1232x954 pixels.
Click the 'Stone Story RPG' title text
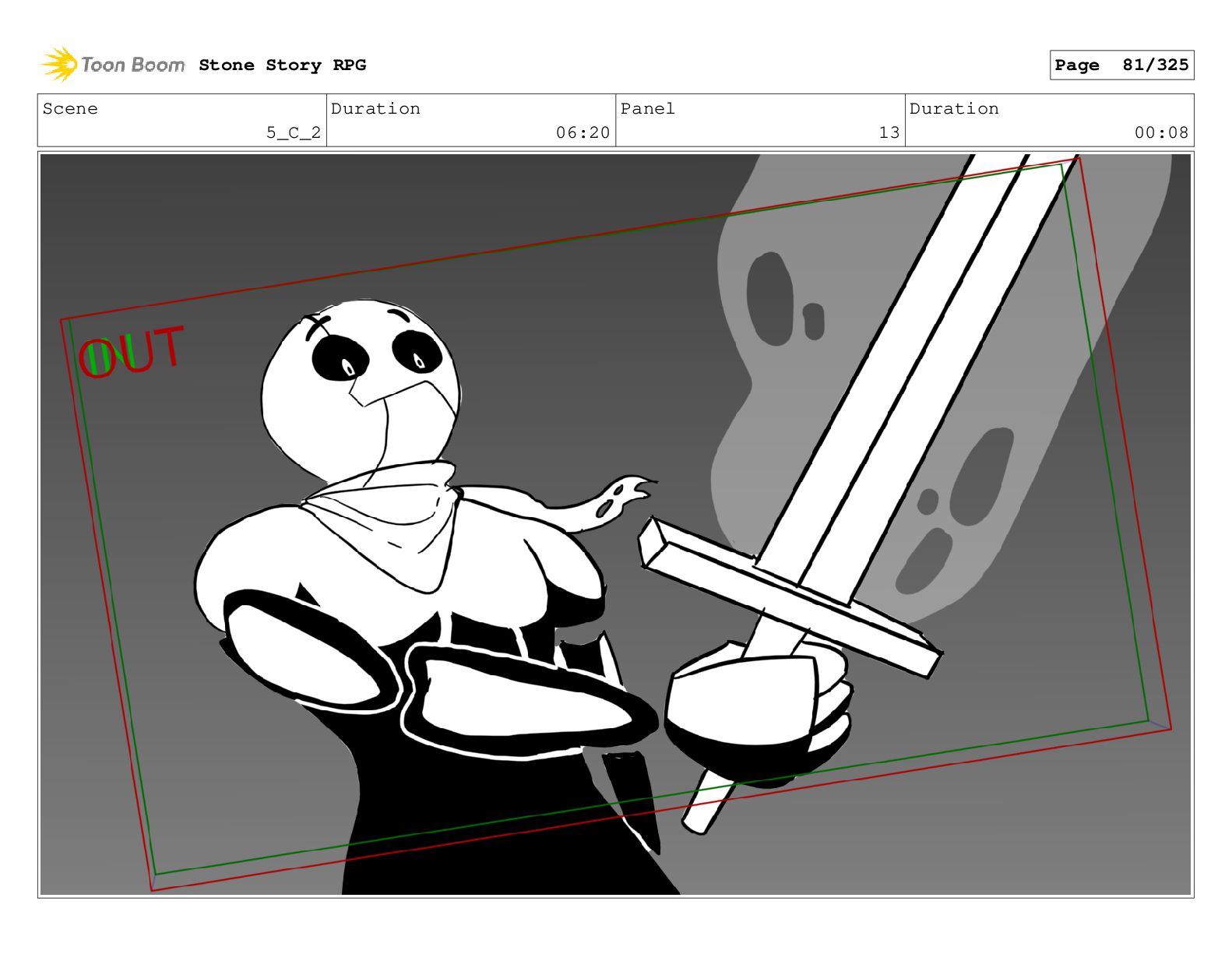point(283,65)
